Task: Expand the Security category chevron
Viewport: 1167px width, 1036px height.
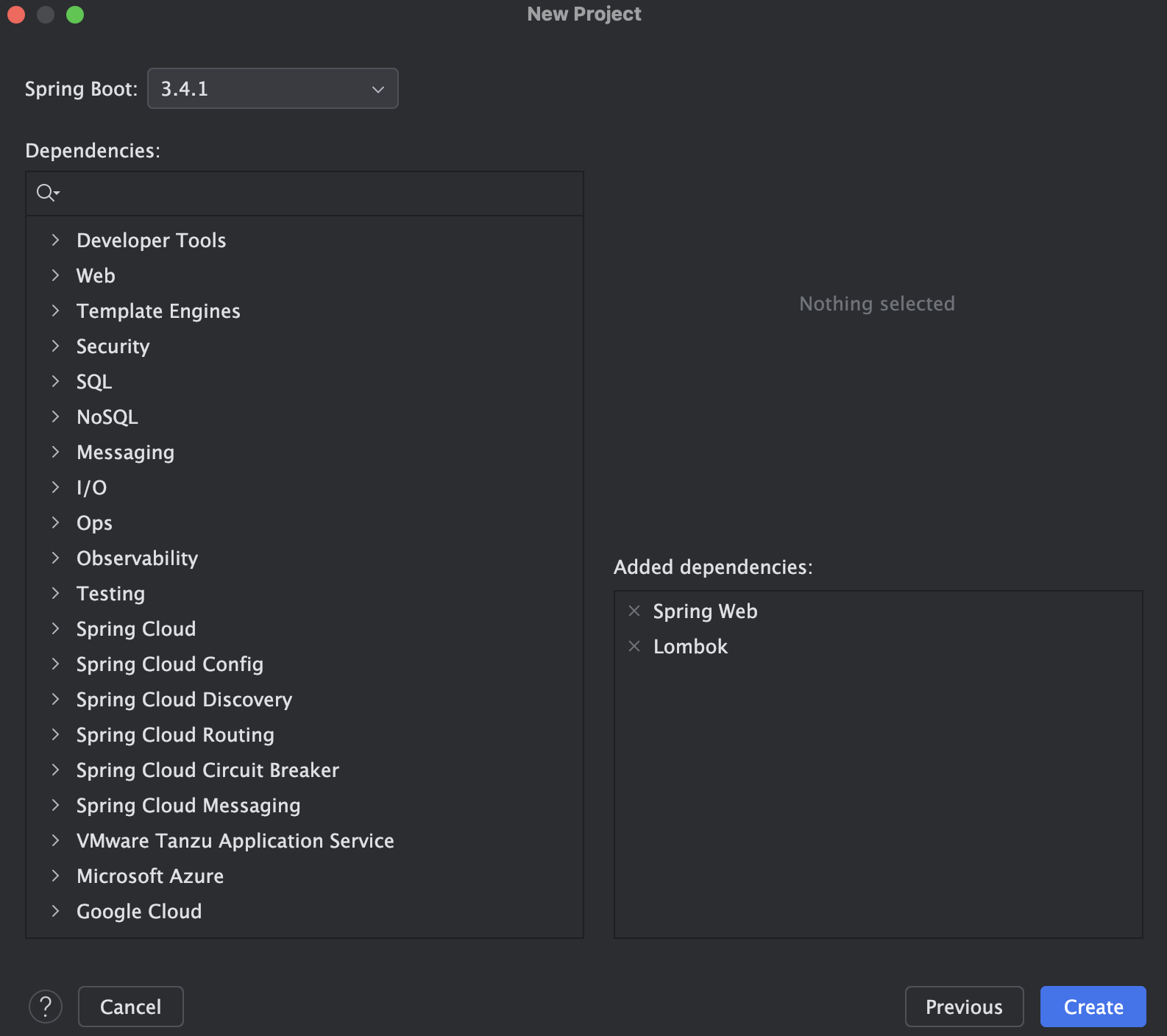Action: point(55,346)
